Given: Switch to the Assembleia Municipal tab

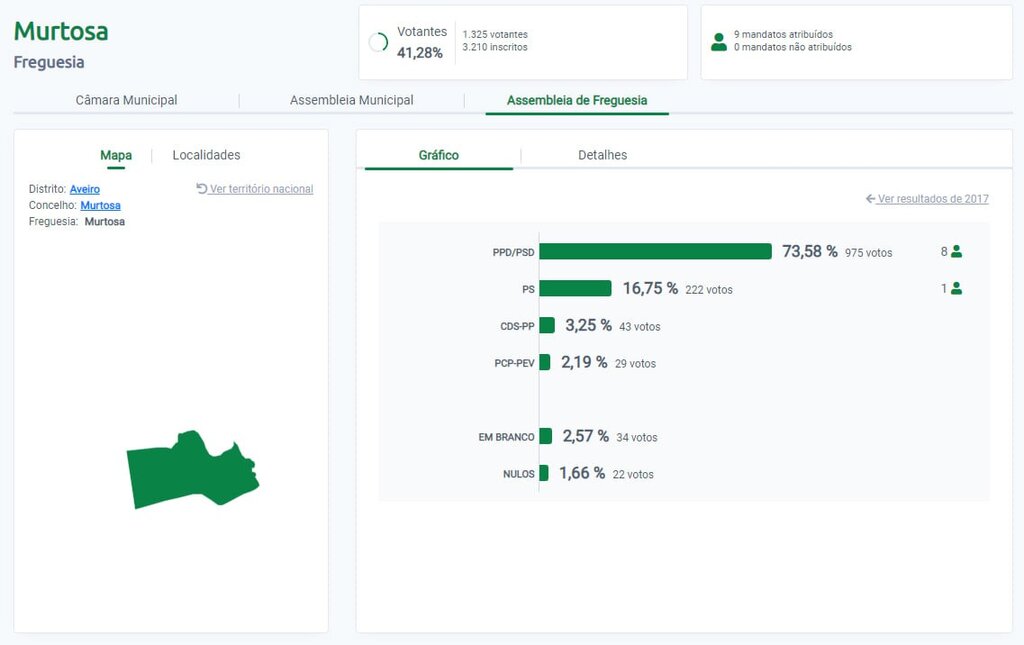Looking at the screenshot, I should click(351, 100).
